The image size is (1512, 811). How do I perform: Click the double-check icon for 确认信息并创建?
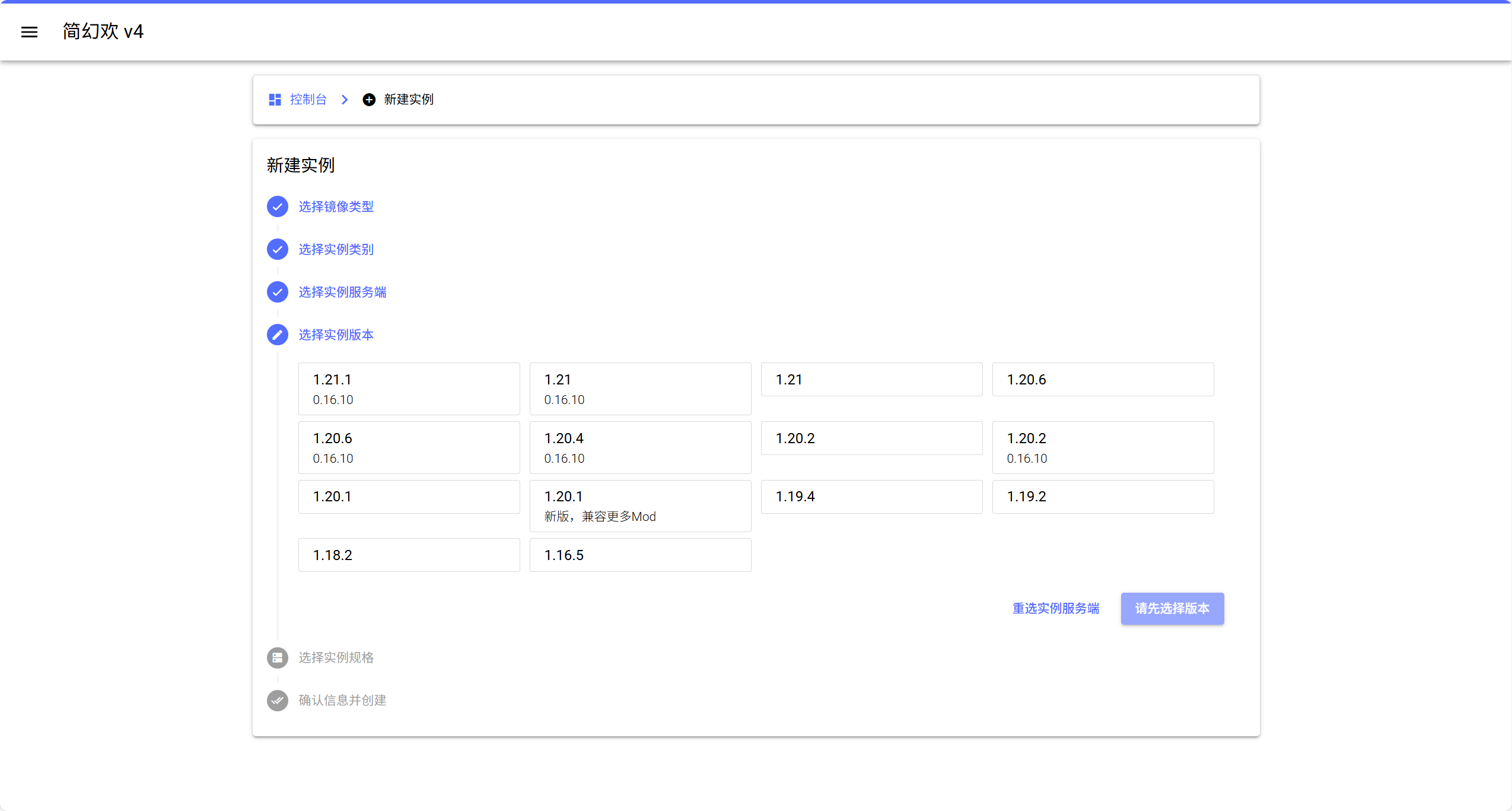[x=277, y=700]
